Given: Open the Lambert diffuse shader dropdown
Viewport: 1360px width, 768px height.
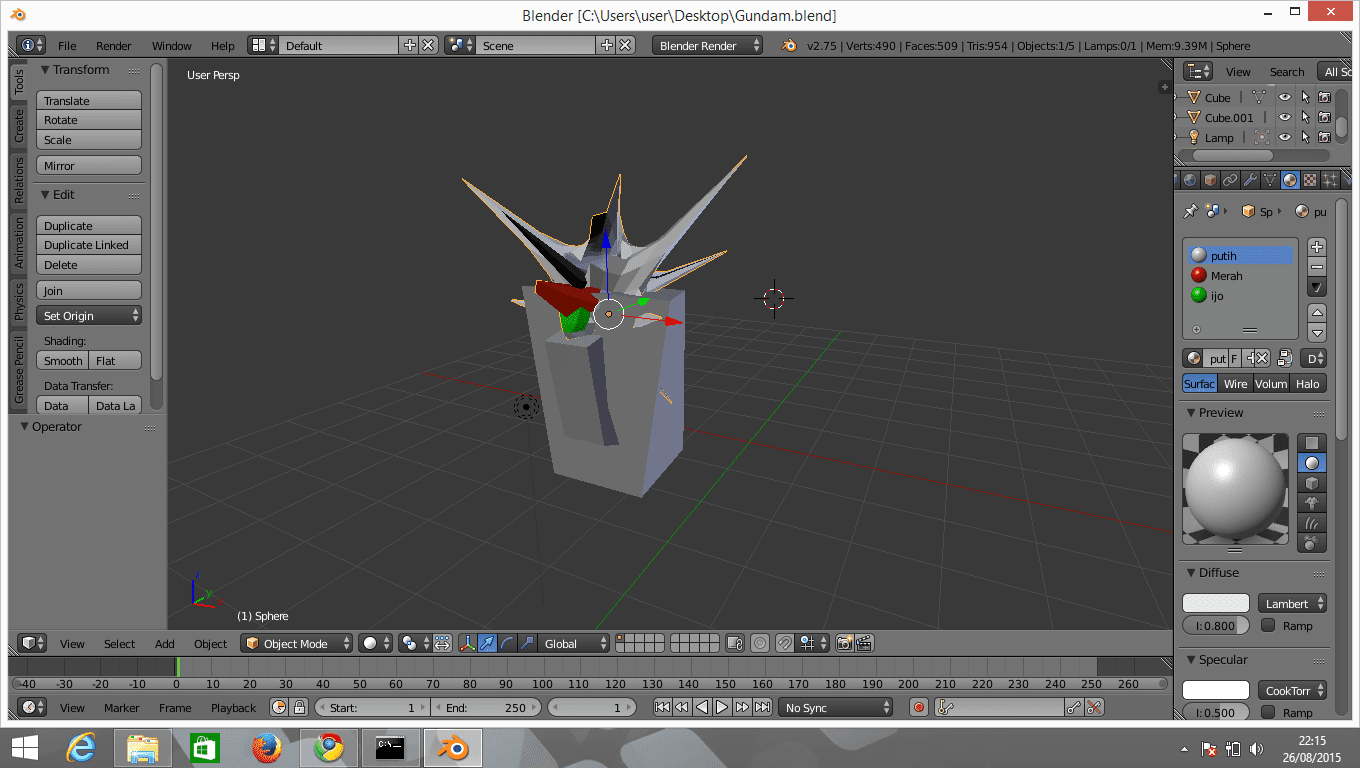Looking at the screenshot, I should tap(1292, 604).
